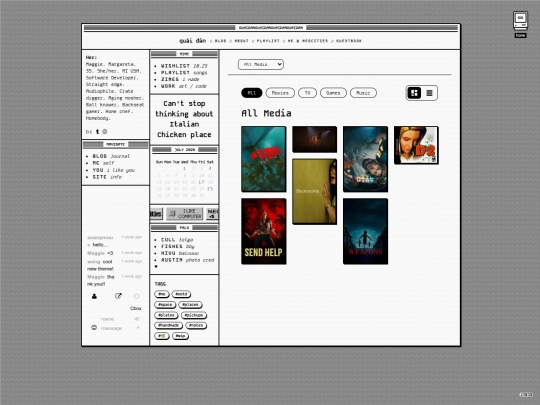Open PLAYLIST in top navigation
The width and height of the screenshot is (540, 405).
(268, 41)
